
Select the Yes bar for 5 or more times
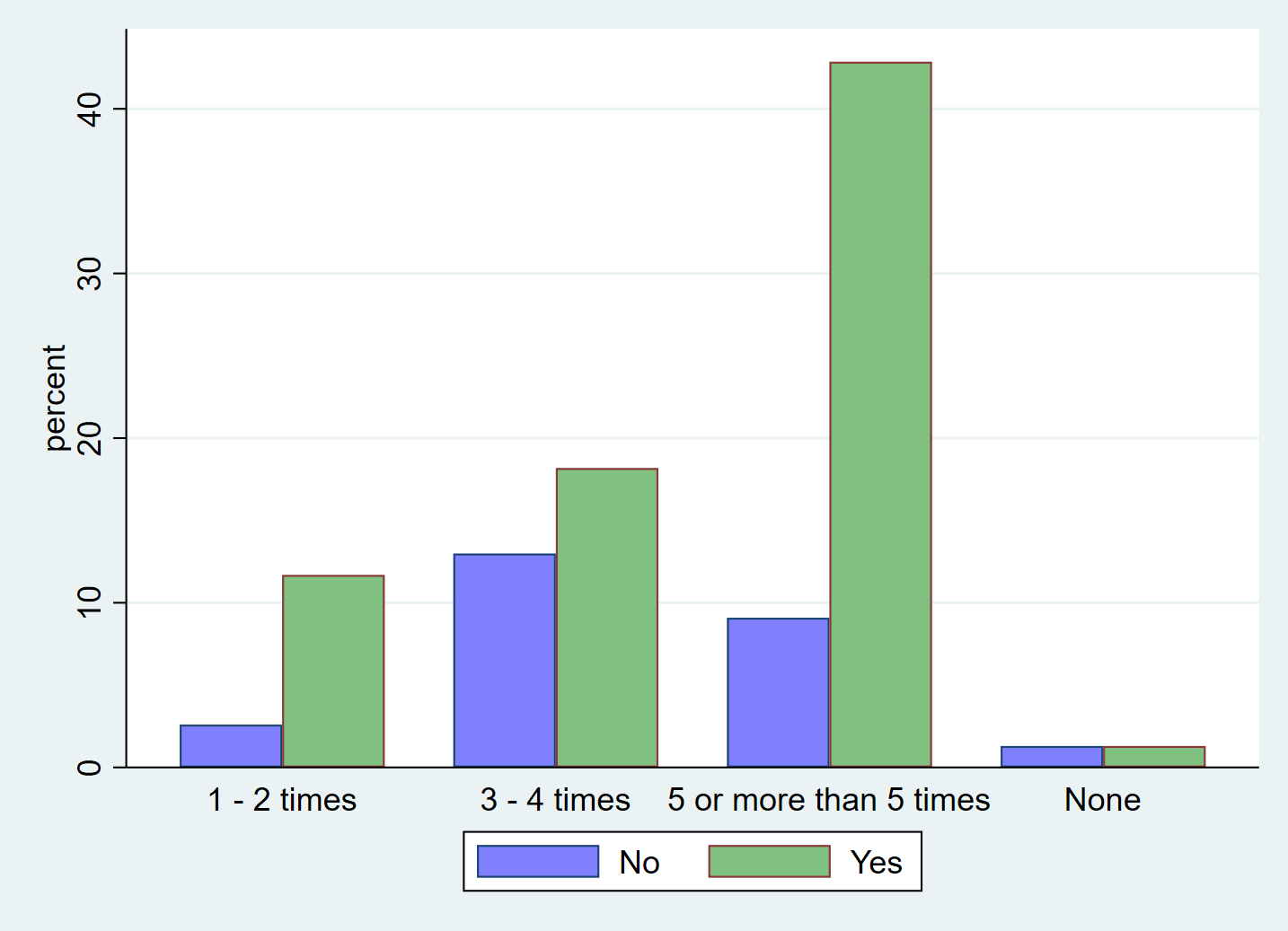[x=880, y=414]
